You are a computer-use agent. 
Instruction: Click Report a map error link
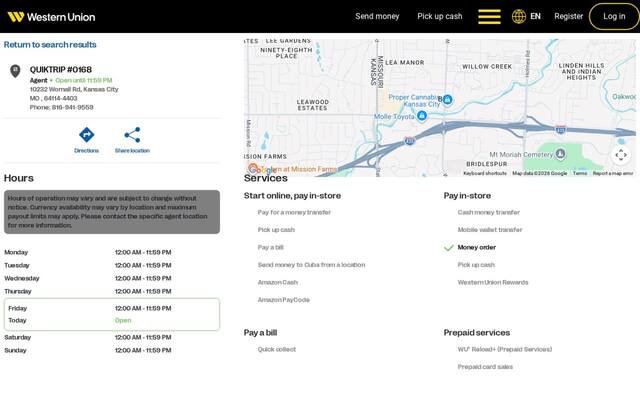(613, 173)
